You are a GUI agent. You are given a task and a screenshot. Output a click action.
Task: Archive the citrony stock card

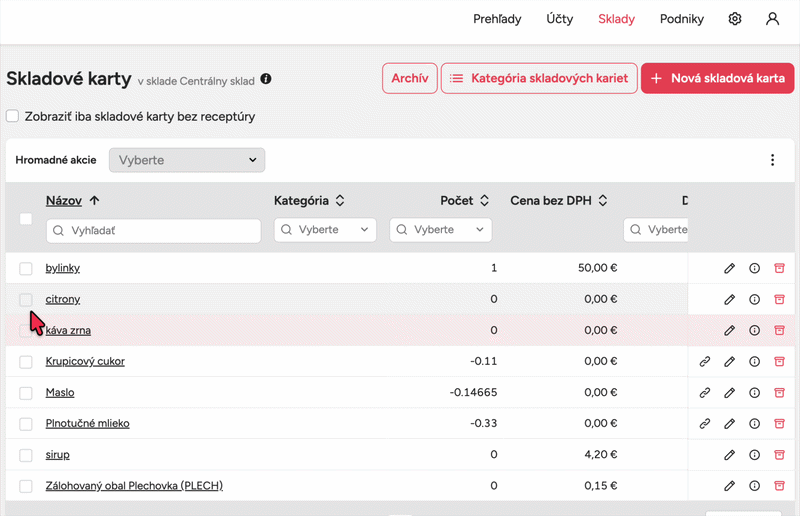pos(779,300)
